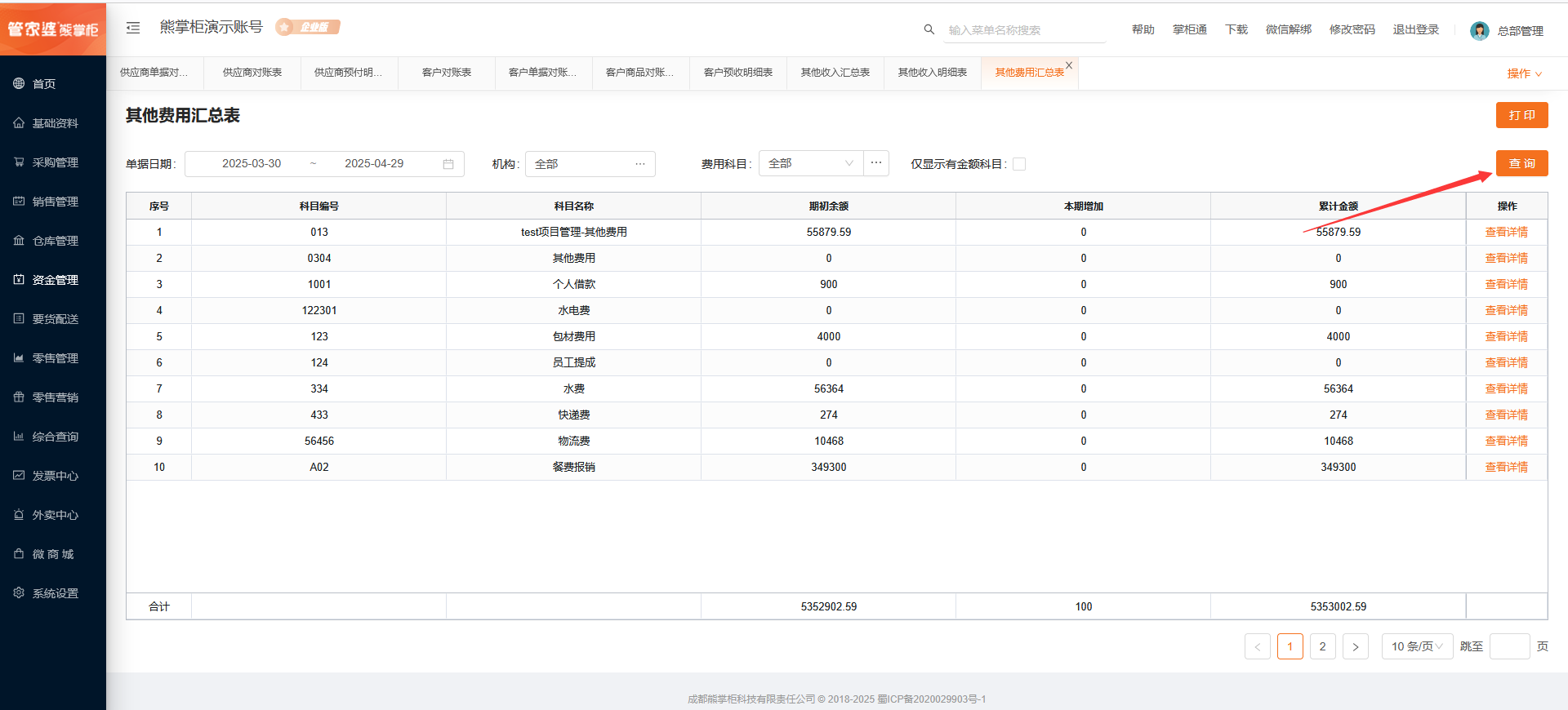Viewport: 1568px width, 710px height.
Task: Switch to the 供应商对账表 tab
Action: click(252, 73)
